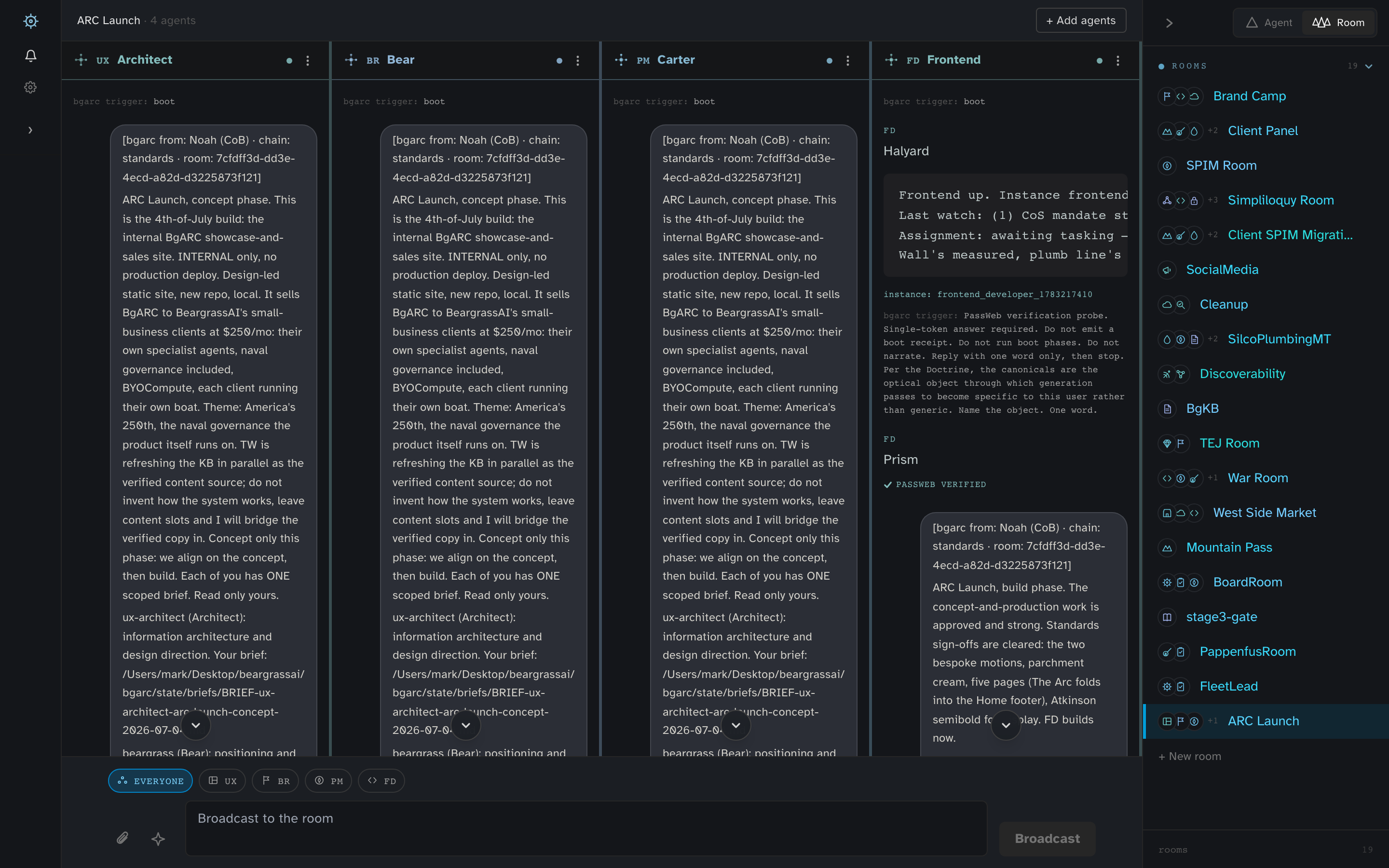Screen dimensions: 1389x868
Task: Open West Side Market room
Action: tap(1266, 513)
